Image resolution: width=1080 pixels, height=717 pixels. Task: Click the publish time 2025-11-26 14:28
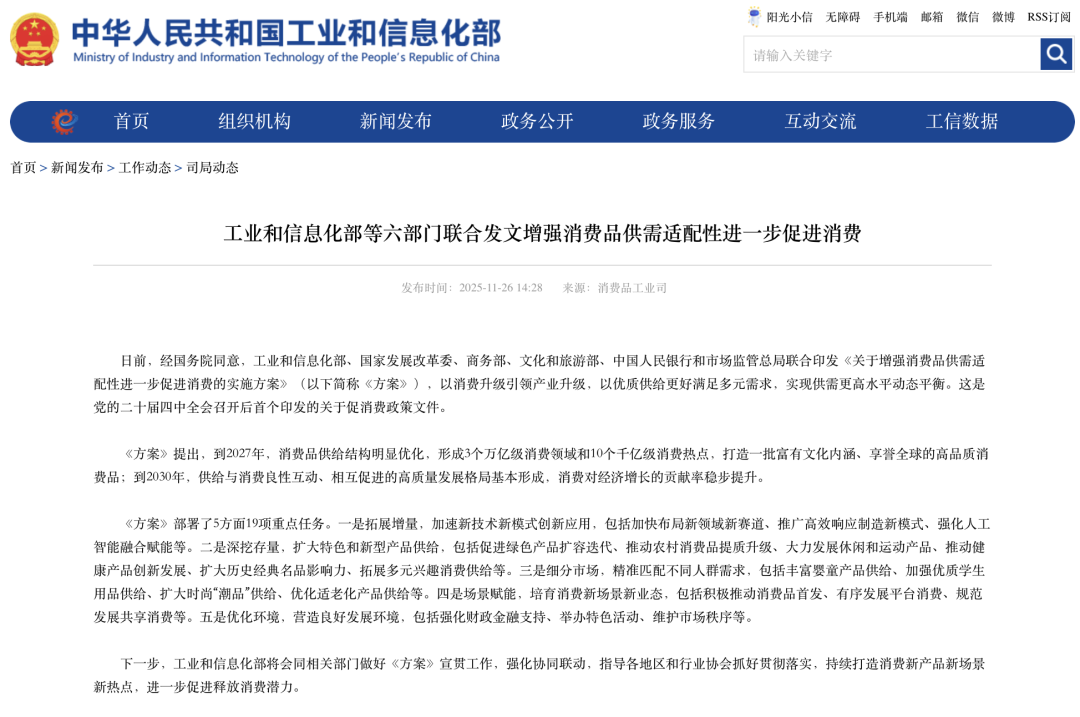tap(501, 288)
